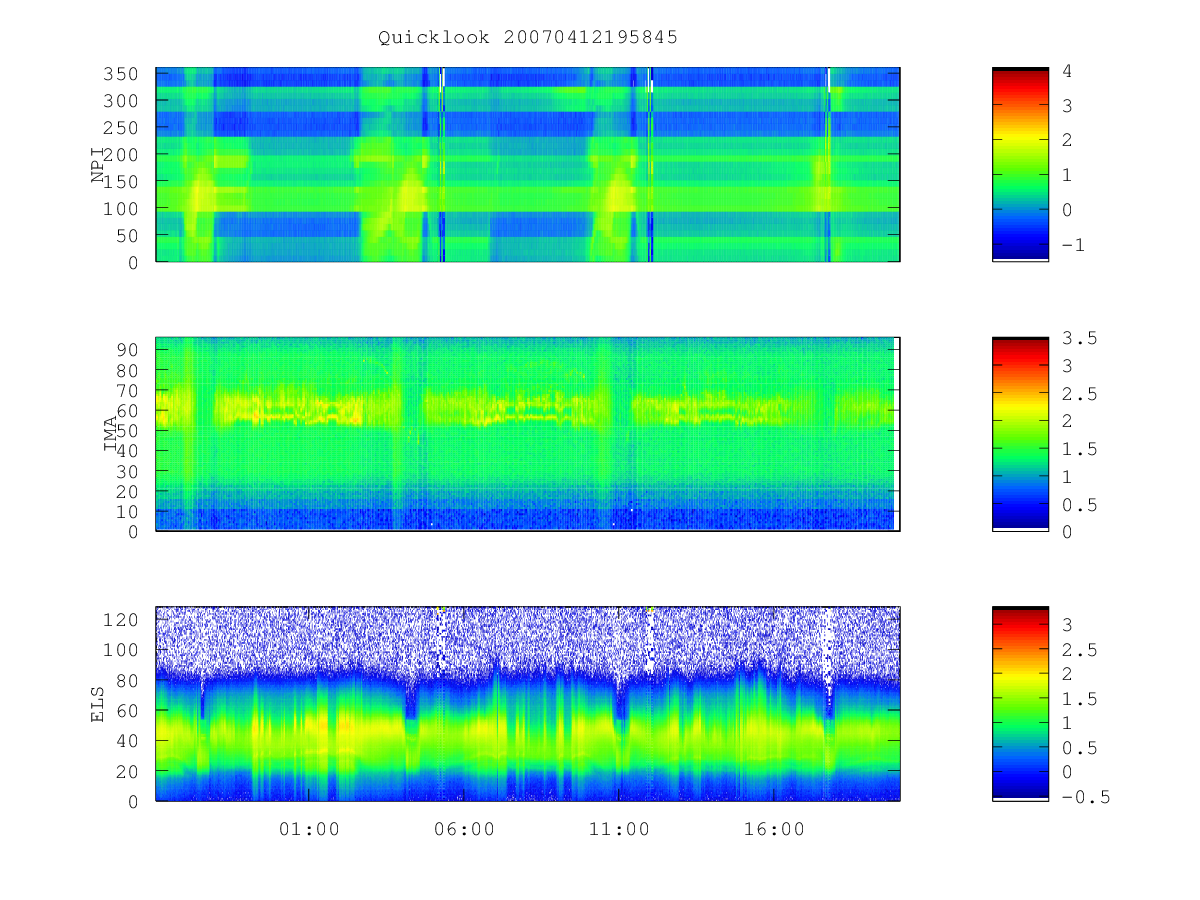Select the 06:00 time tick label
The width and height of the screenshot is (1200, 900).
coord(465,829)
